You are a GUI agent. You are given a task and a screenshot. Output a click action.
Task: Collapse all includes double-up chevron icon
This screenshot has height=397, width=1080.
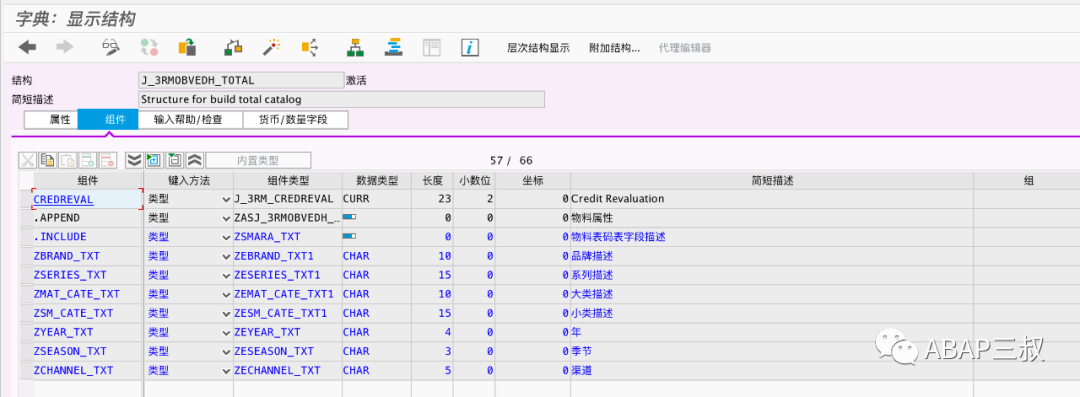coord(194,160)
